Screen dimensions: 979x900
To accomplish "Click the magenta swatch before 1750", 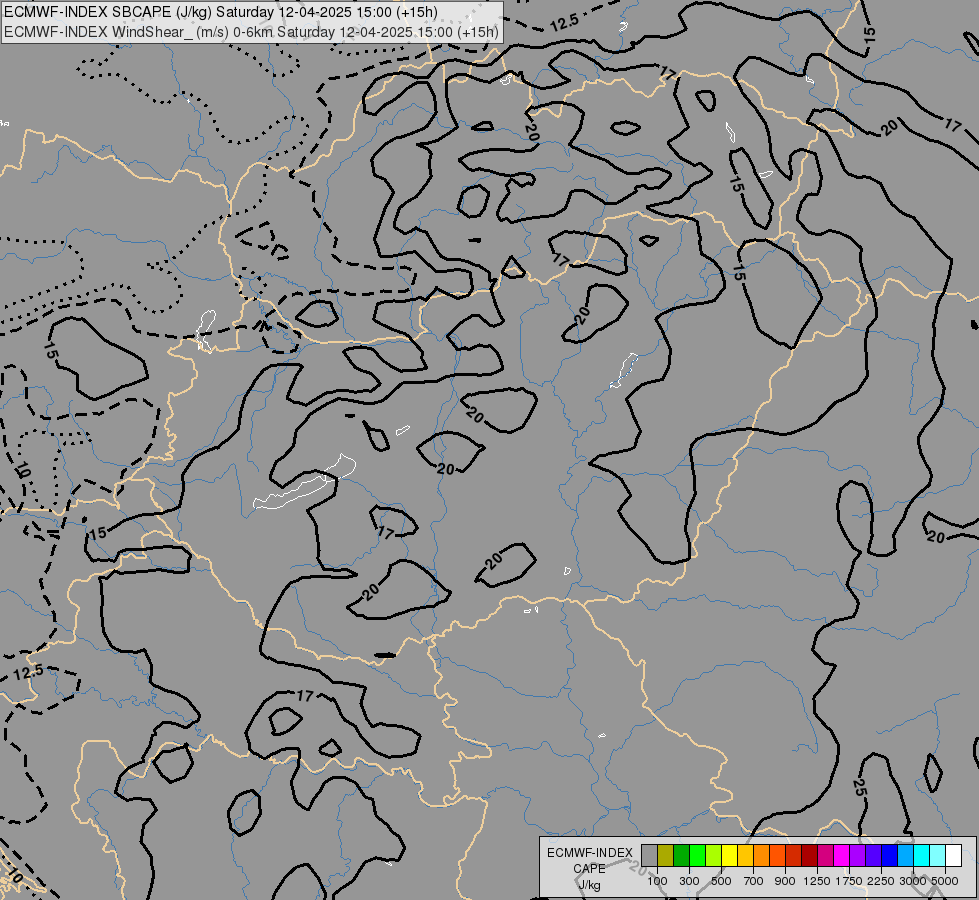I will click(x=842, y=856).
